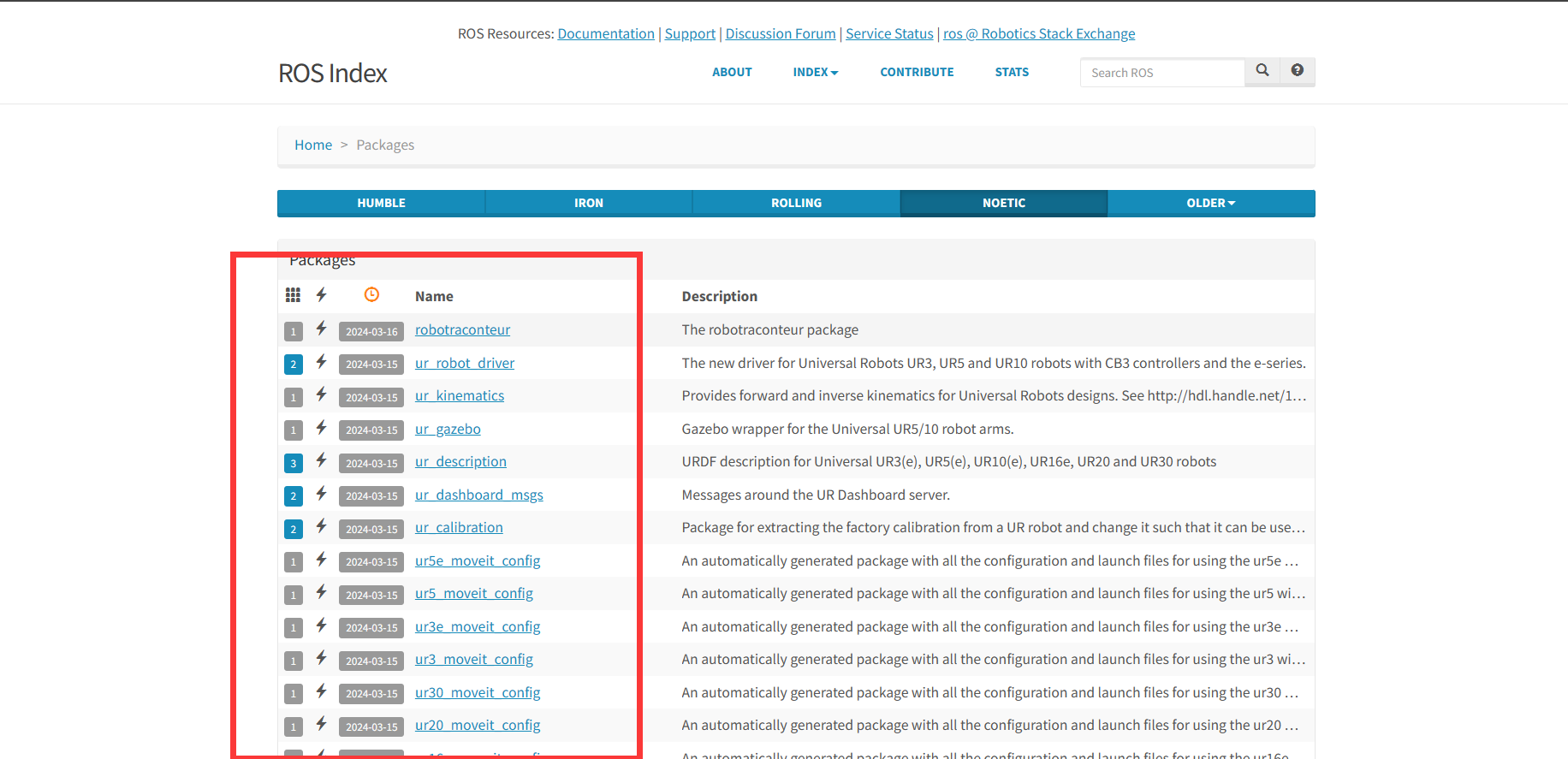Open the ur_gazebo package link

(x=448, y=429)
